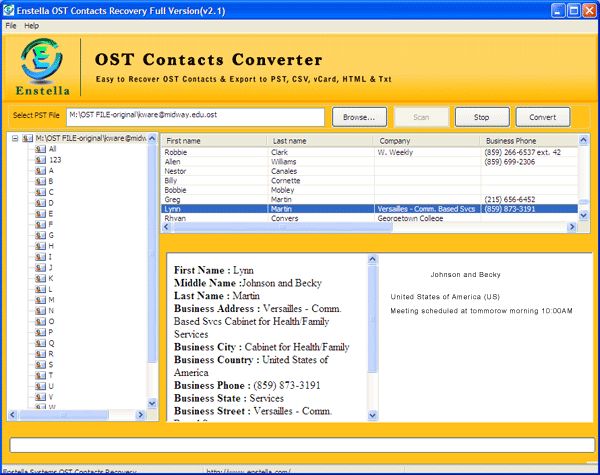
Task: Click the Enstella application icon in title bar
Action: point(8,10)
